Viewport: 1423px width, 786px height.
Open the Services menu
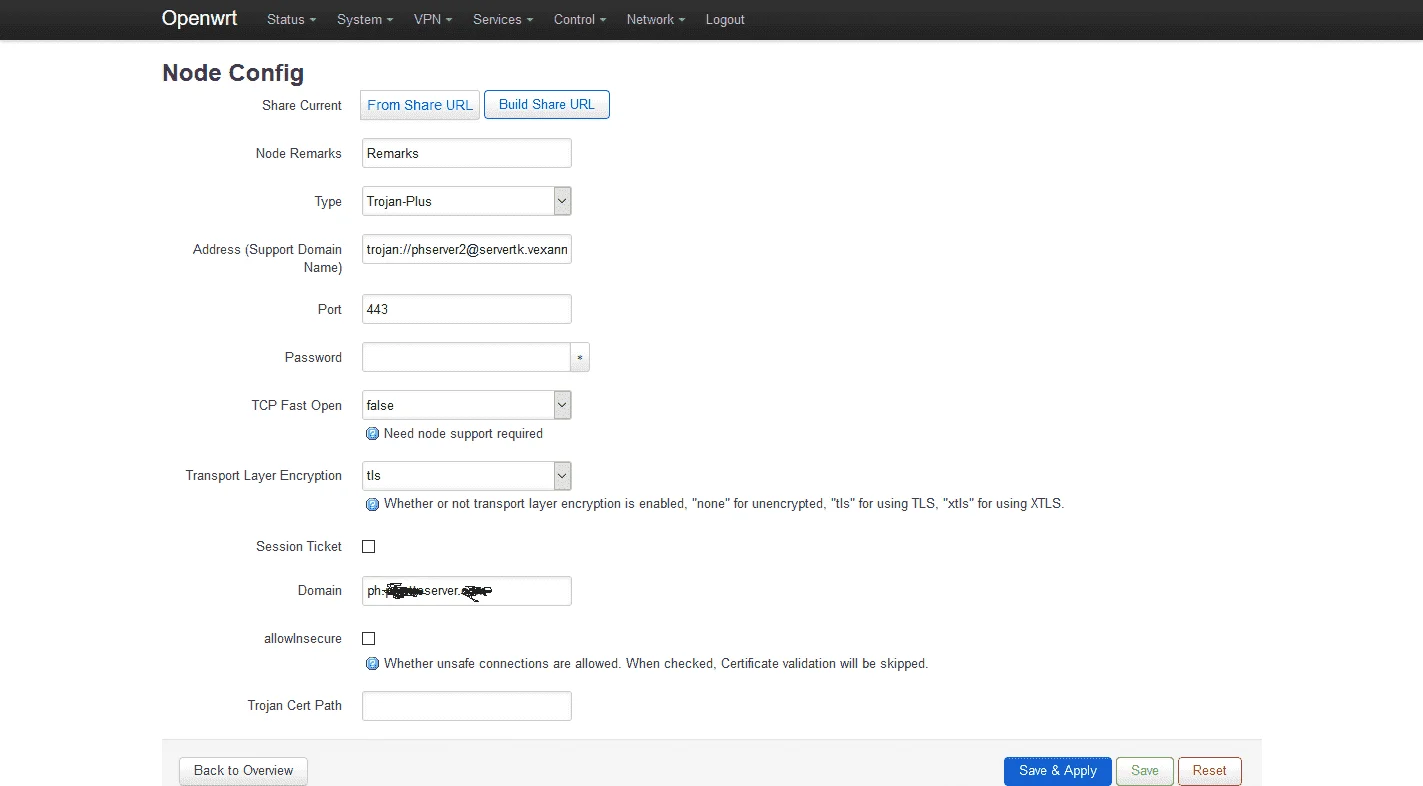(503, 19)
